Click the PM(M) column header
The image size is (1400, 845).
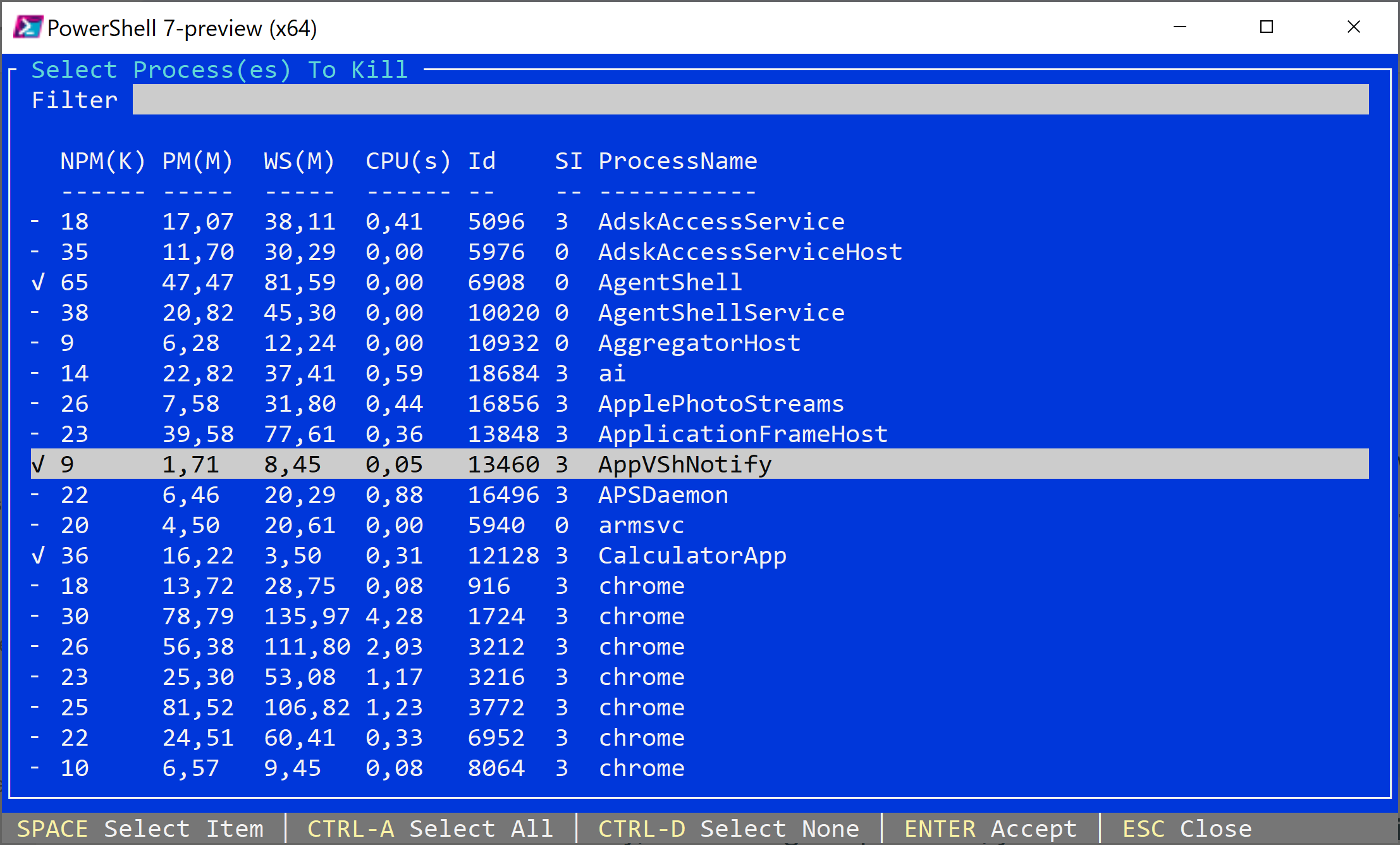pyautogui.click(x=198, y=161)
